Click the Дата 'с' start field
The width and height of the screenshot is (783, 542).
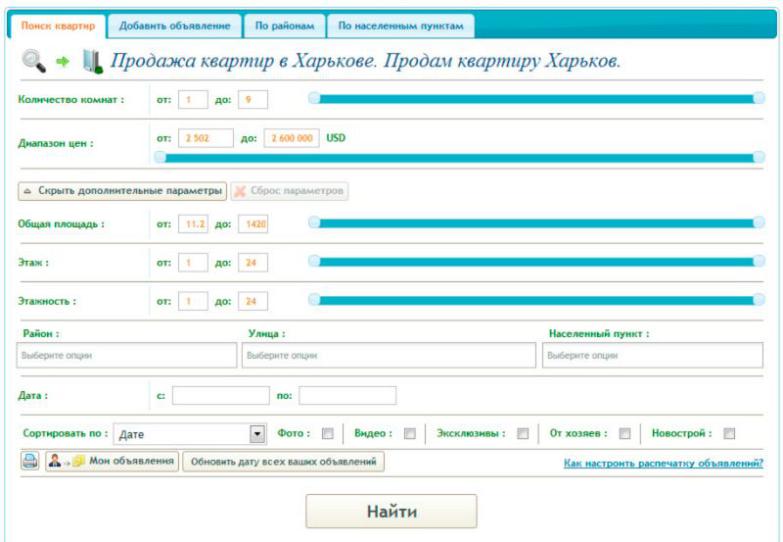coord(220,395)
